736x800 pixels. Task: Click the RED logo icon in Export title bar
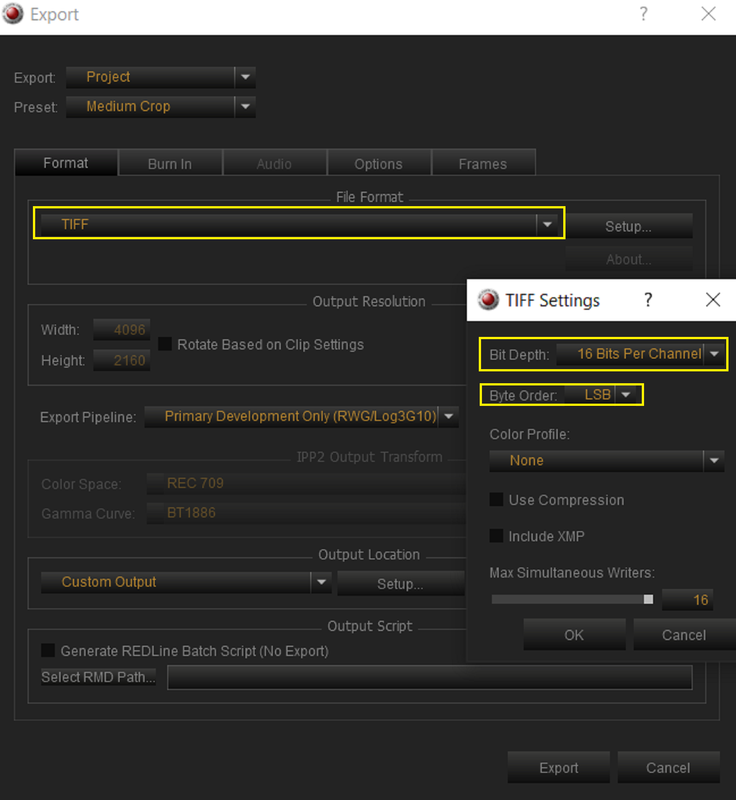(13, 14)
